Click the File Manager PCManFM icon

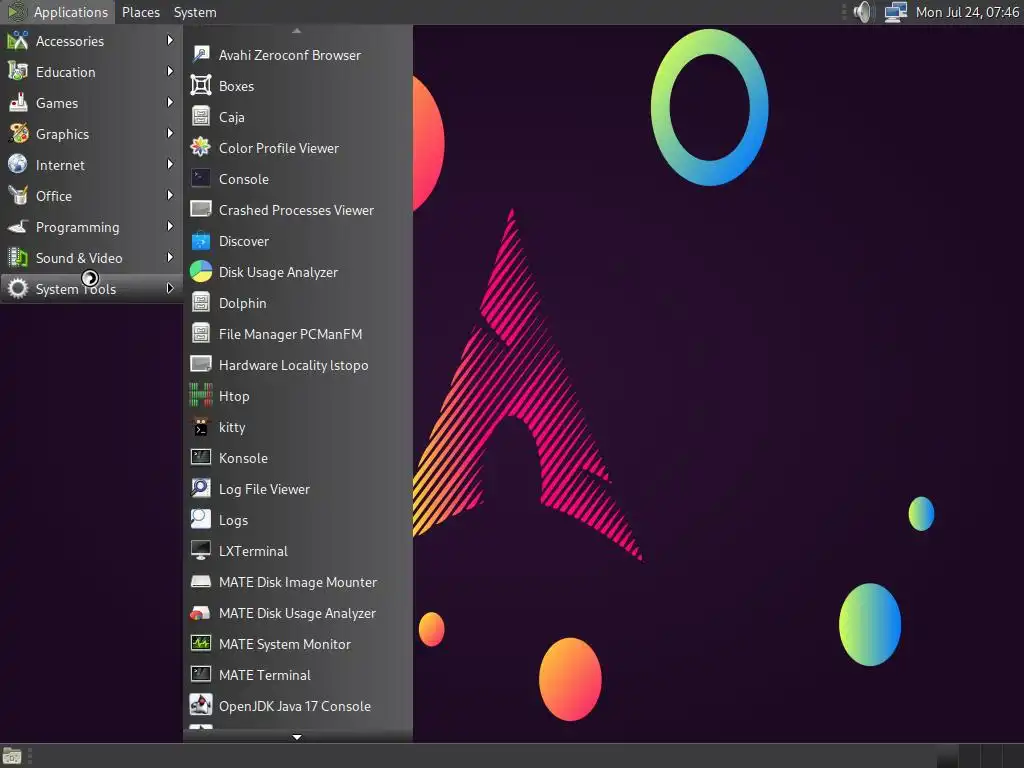pyautogui.click(x=200, y=334)
